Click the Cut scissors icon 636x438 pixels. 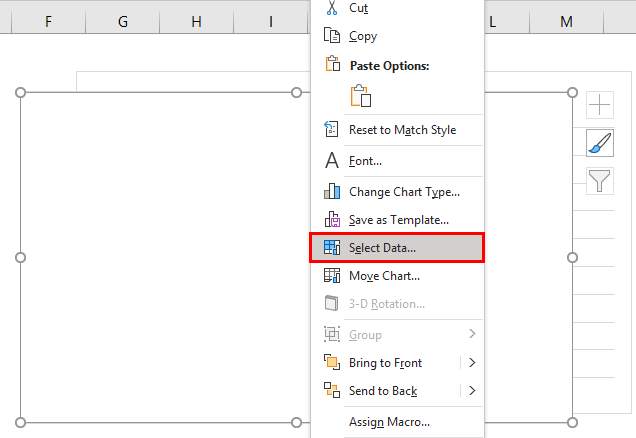333,8
